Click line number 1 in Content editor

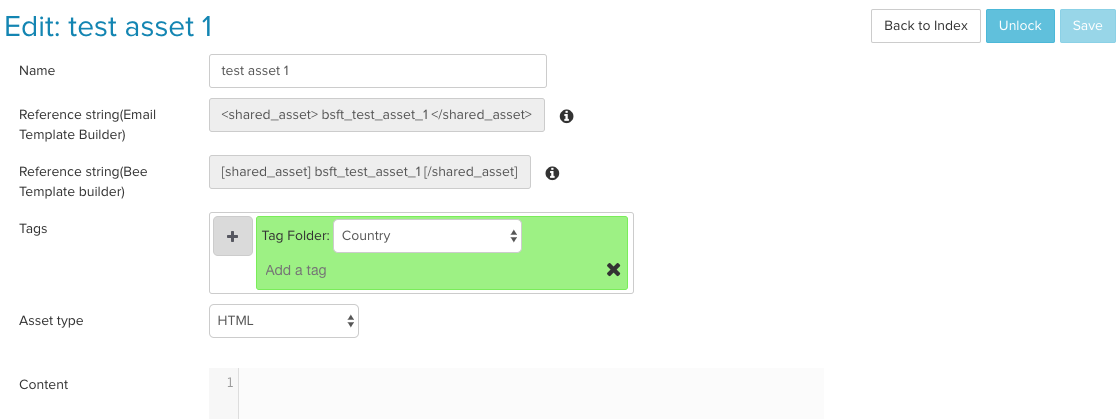229,383
